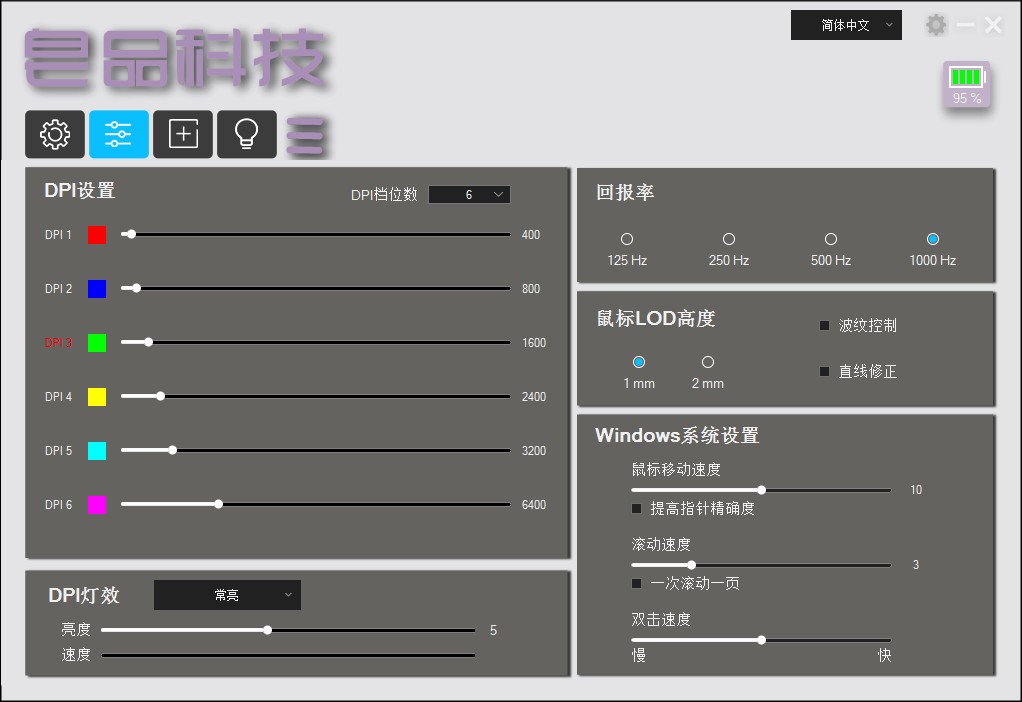The width and height of the screenshot is (1022, 702).
Task: Open the lighting settings lightbulb icon
Action: (247, 134)
